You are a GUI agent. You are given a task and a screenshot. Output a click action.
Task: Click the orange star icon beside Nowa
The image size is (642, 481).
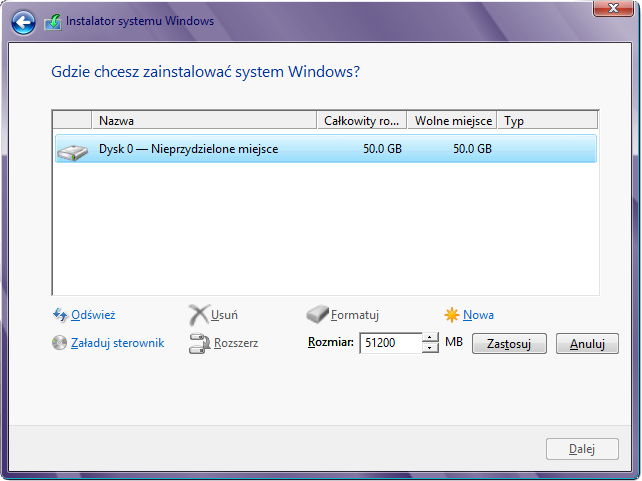click(x=452, y=315)
